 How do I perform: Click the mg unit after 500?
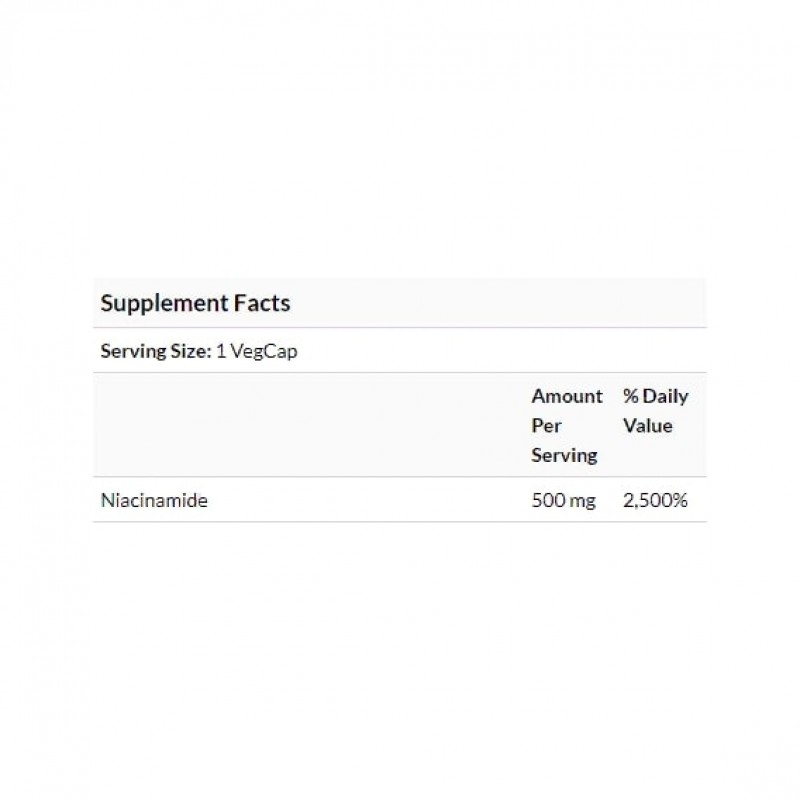(x=582, y=502)
